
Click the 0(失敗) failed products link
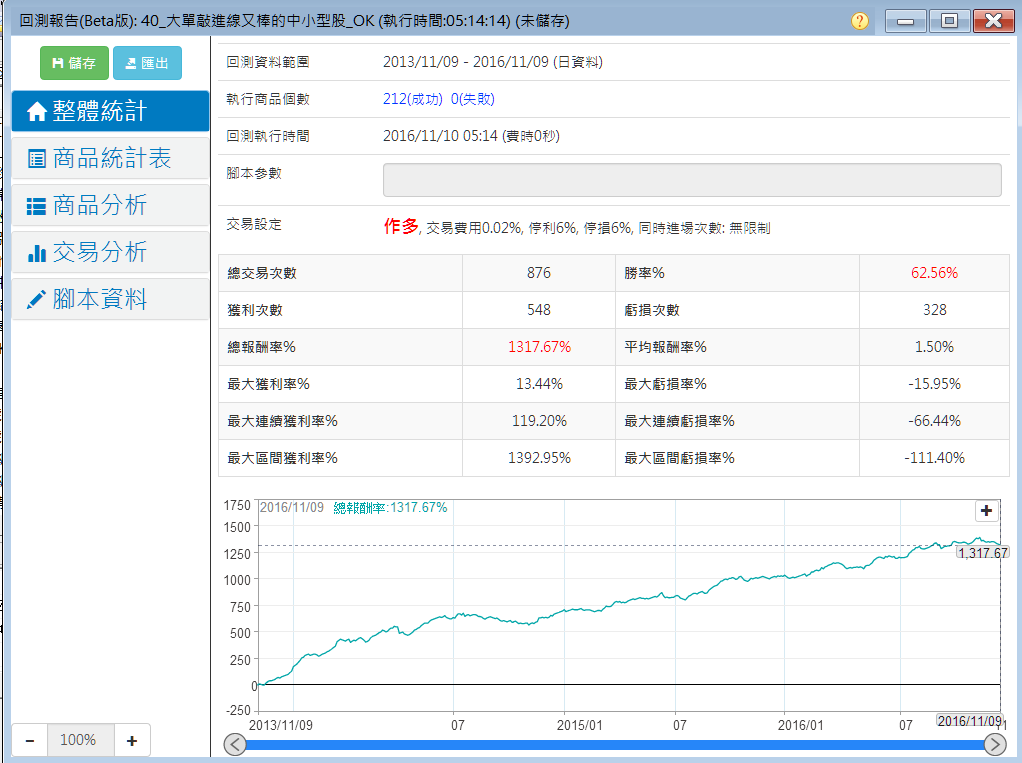coord(472,99)
